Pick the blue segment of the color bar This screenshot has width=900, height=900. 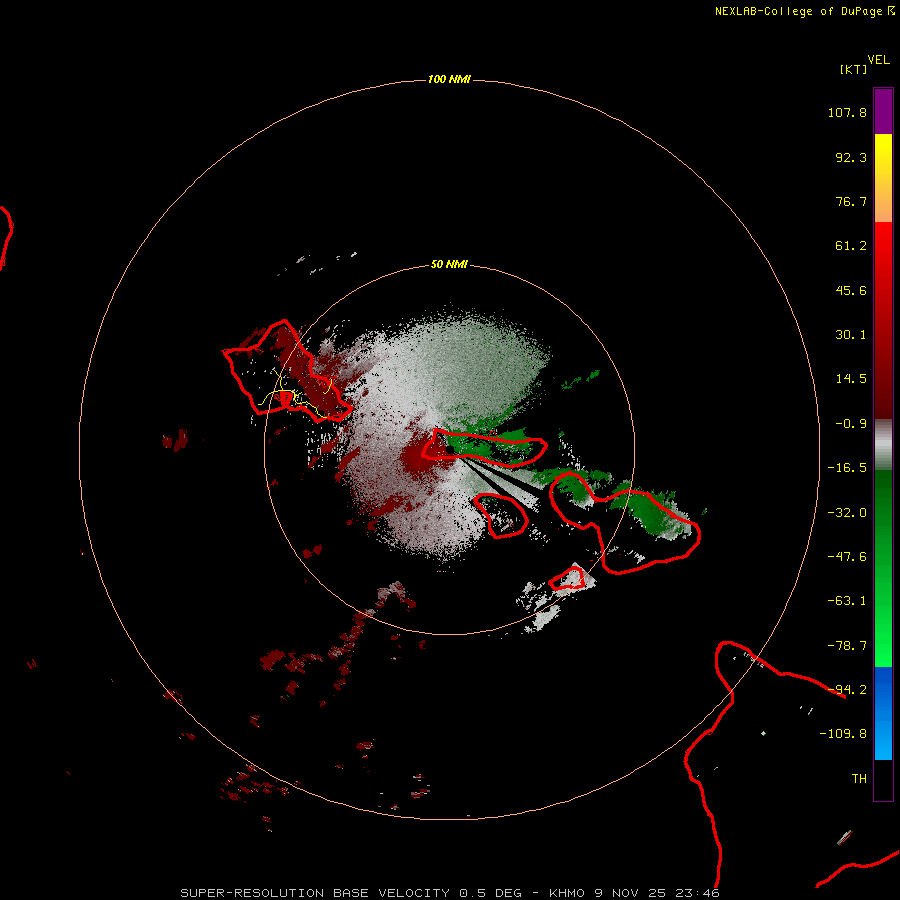coord(883,713)
